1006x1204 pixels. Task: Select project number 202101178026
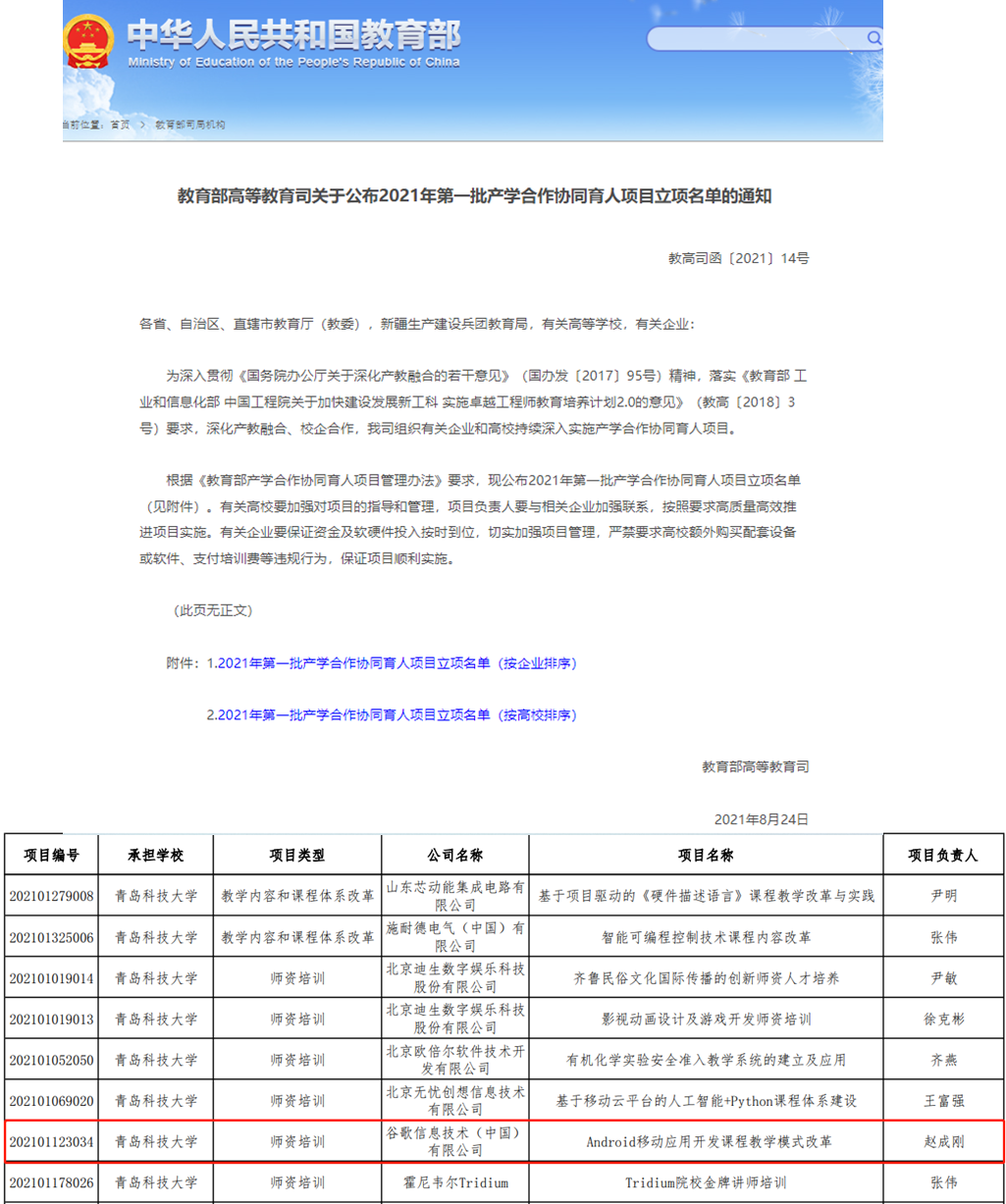52,1182
